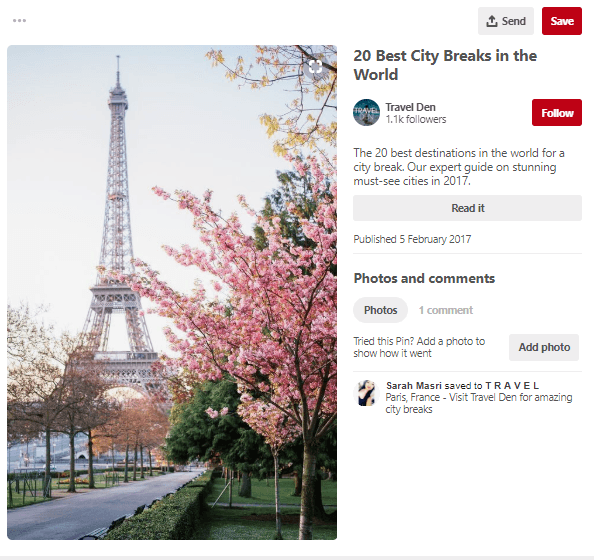Click the Paris, France comment text
This screenshot has width=594, height=560.
pyautogui.click(x=479, y=403)
